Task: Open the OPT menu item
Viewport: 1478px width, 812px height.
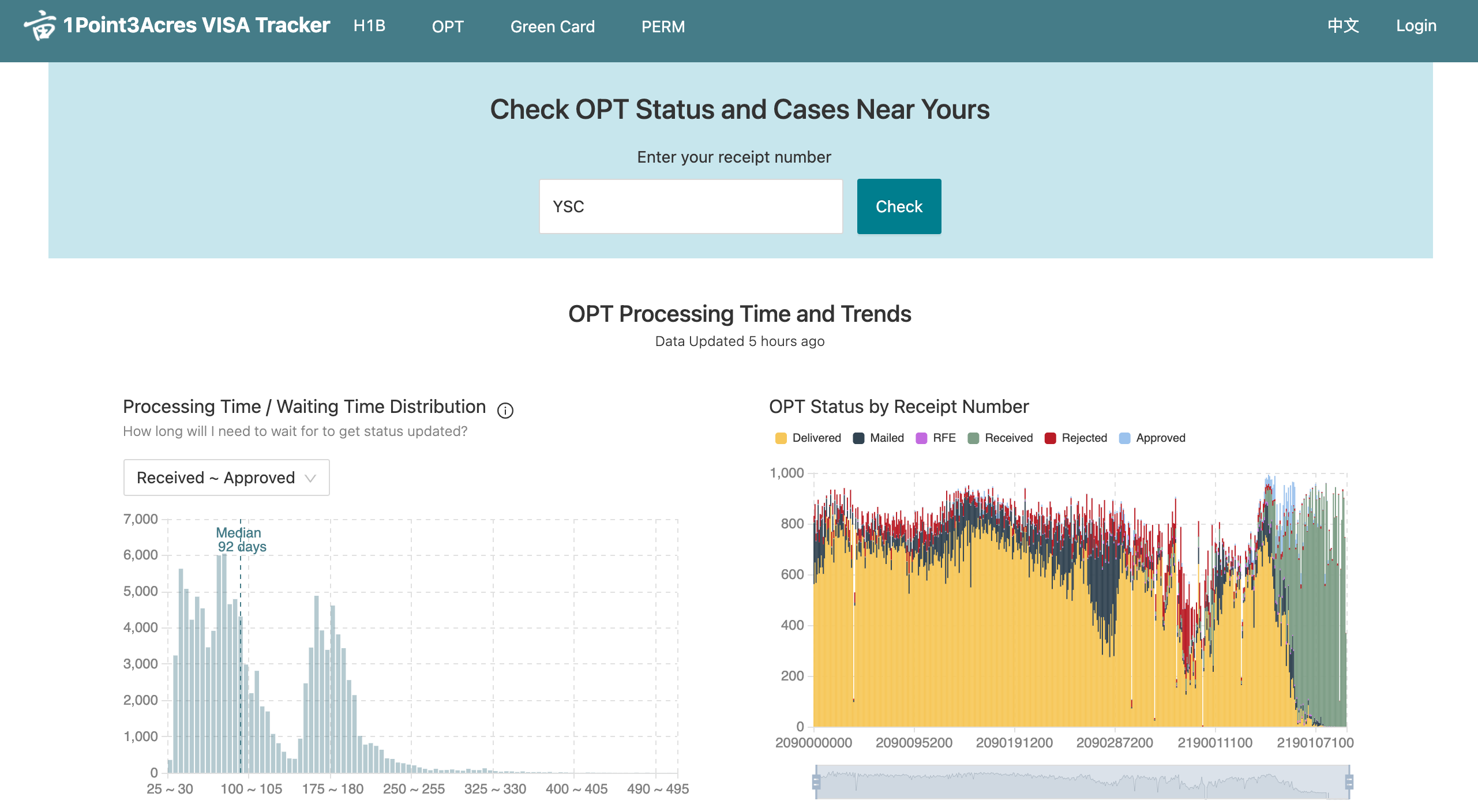Action: click(x=448, y=27)
